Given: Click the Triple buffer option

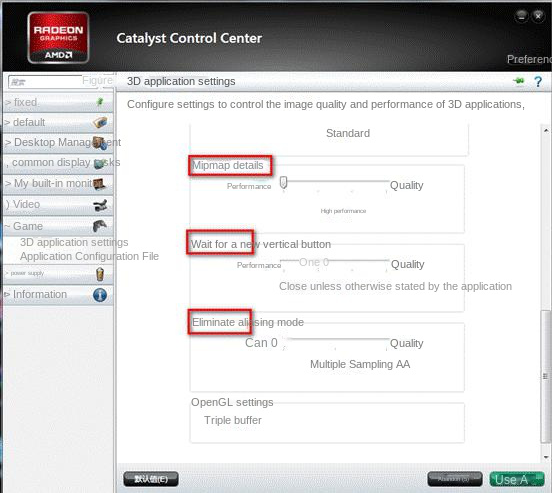Looking at the screenshot, I should point(233,420).
